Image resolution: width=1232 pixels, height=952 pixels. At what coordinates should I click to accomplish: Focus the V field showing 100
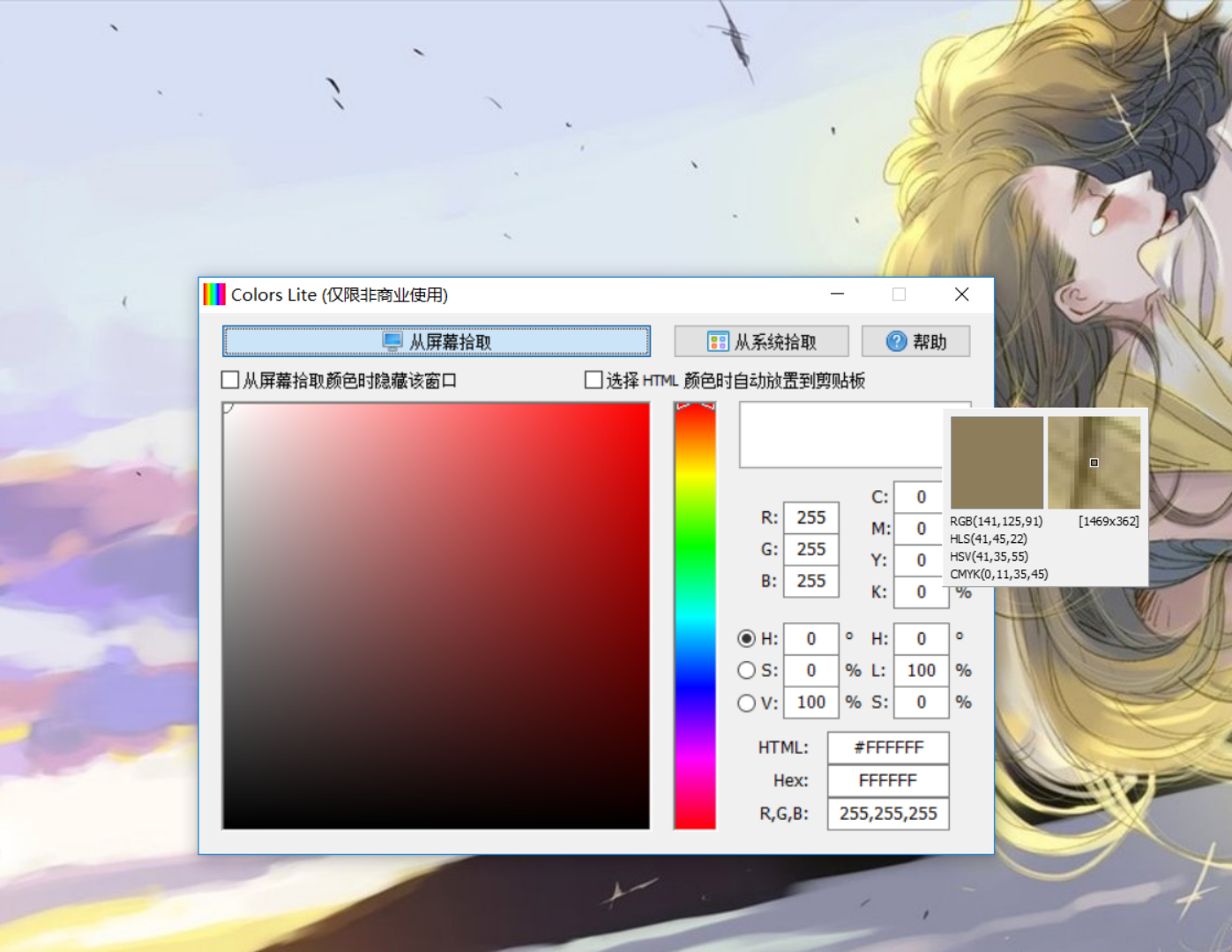click(x=810, y=703)
